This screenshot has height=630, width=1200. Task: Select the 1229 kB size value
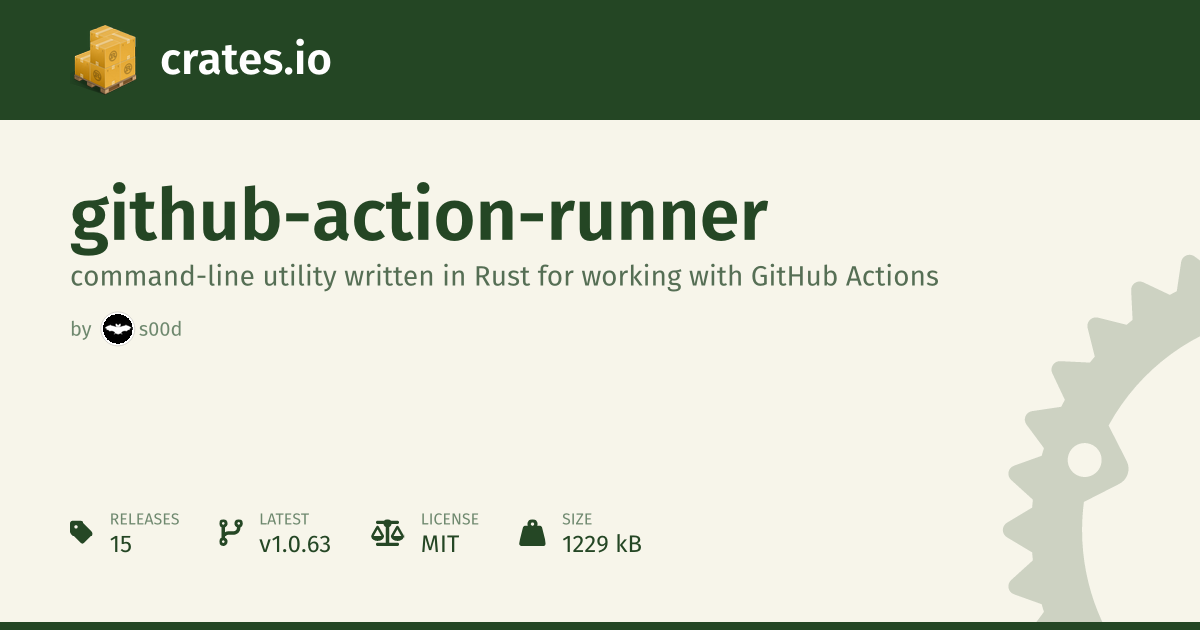(601, 545)
